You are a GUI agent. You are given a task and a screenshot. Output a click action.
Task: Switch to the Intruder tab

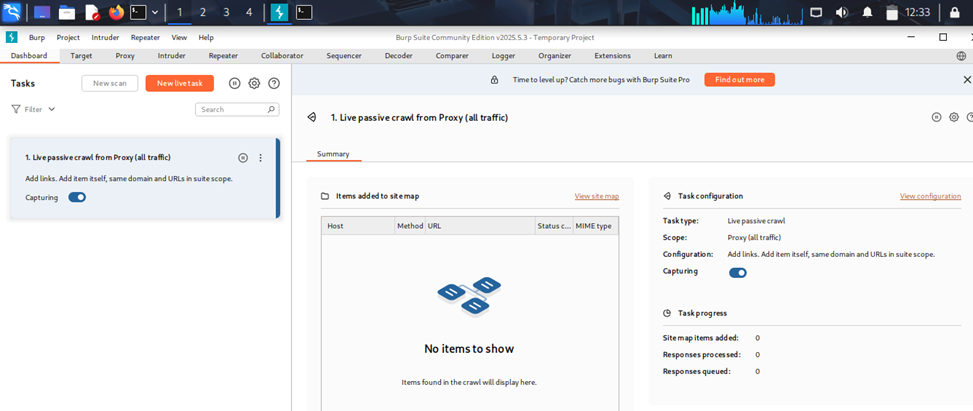coord(171,56)
